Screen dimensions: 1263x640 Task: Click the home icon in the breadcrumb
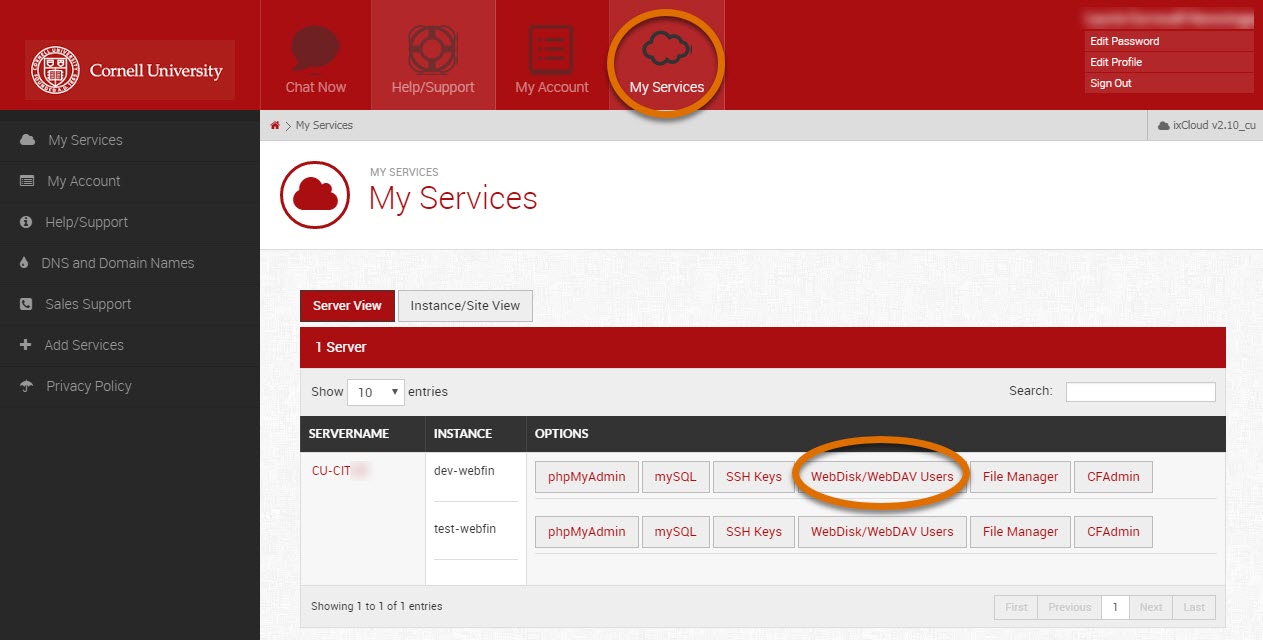275,125
